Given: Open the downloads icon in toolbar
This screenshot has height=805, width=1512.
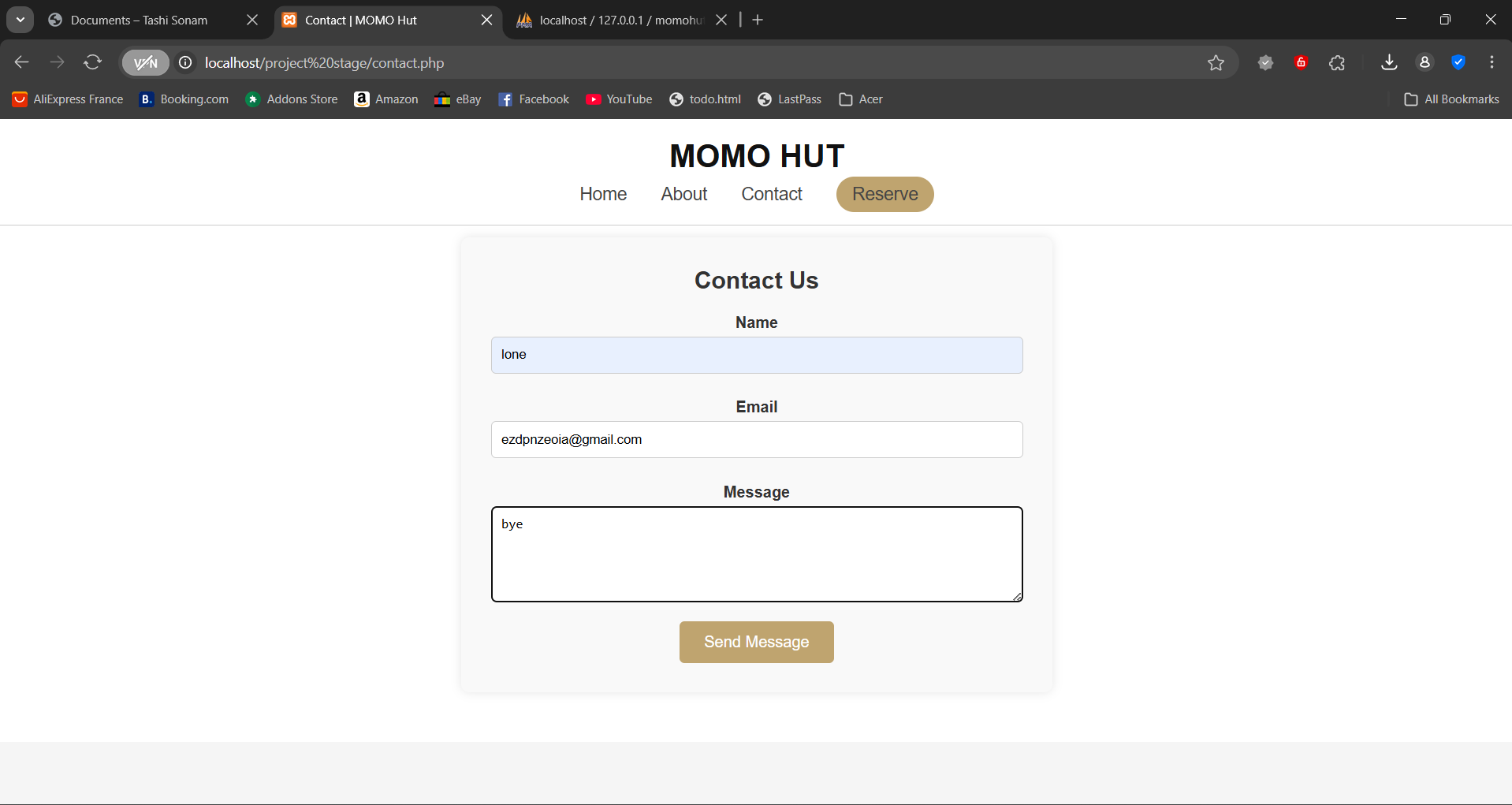Looking at the screenshot, I should click(1389, 63).
